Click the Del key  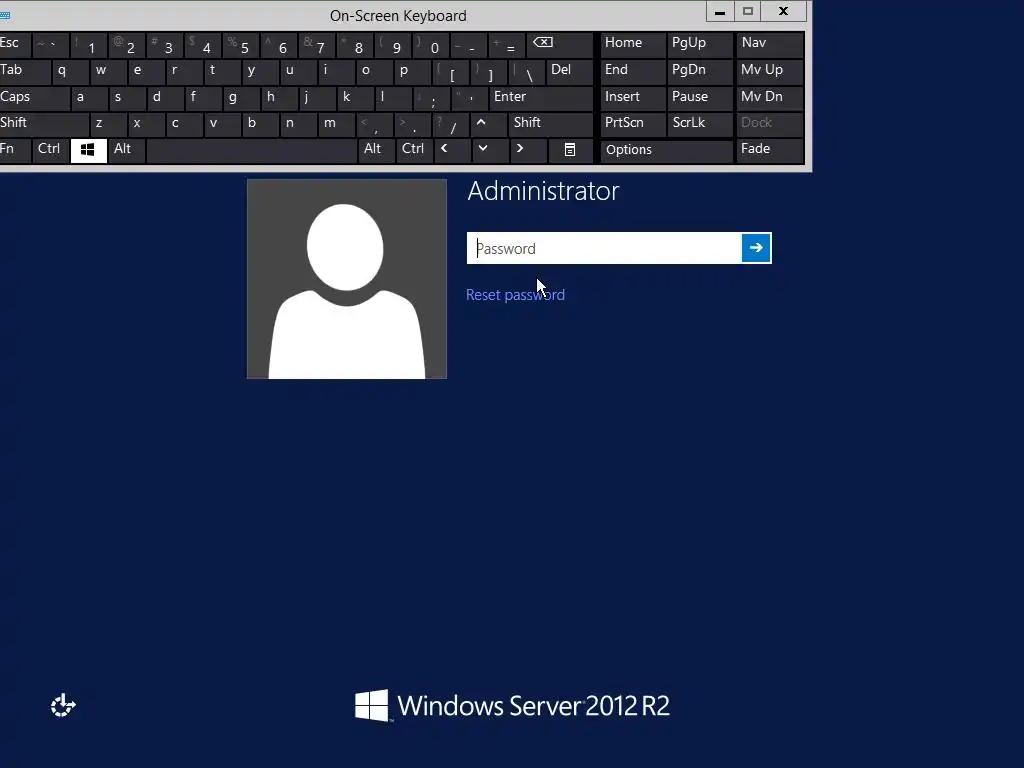pos(569,71)
